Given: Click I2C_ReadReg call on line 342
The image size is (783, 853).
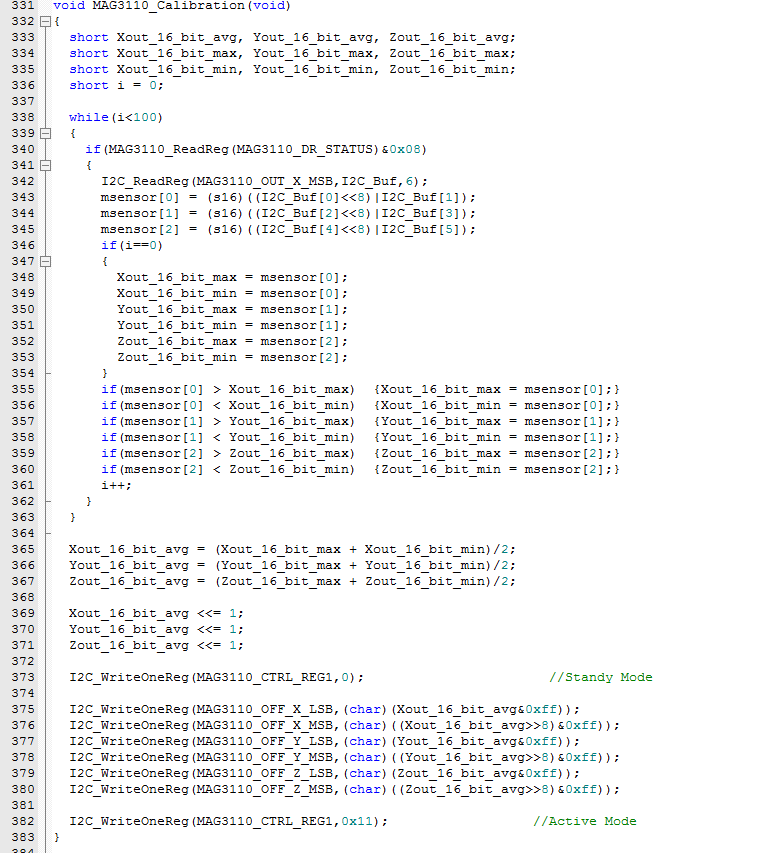Looking at the screenshot, I should tap(145, 181).
